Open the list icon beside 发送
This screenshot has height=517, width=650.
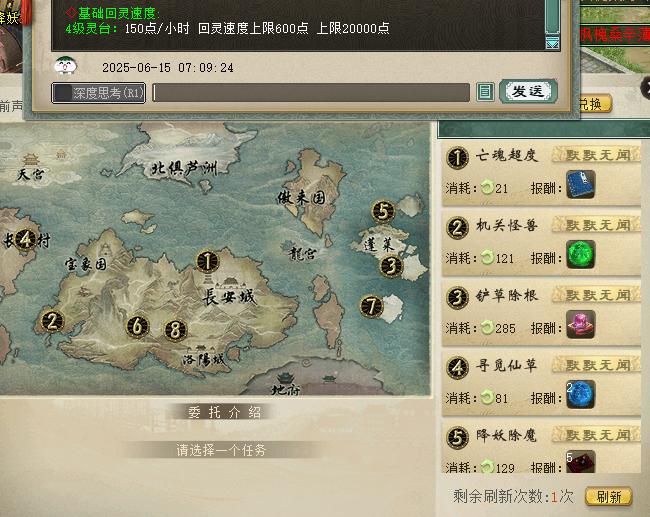tap(485, 92)
